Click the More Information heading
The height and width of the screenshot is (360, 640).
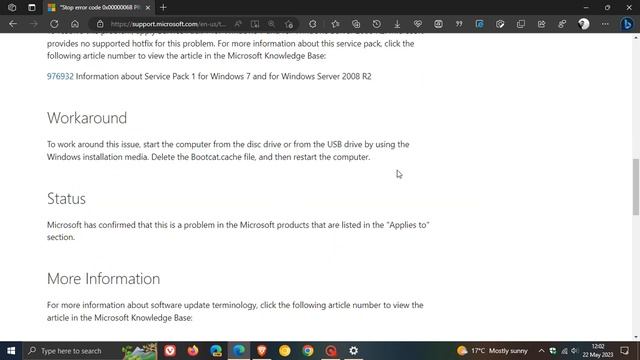[103, 279]
